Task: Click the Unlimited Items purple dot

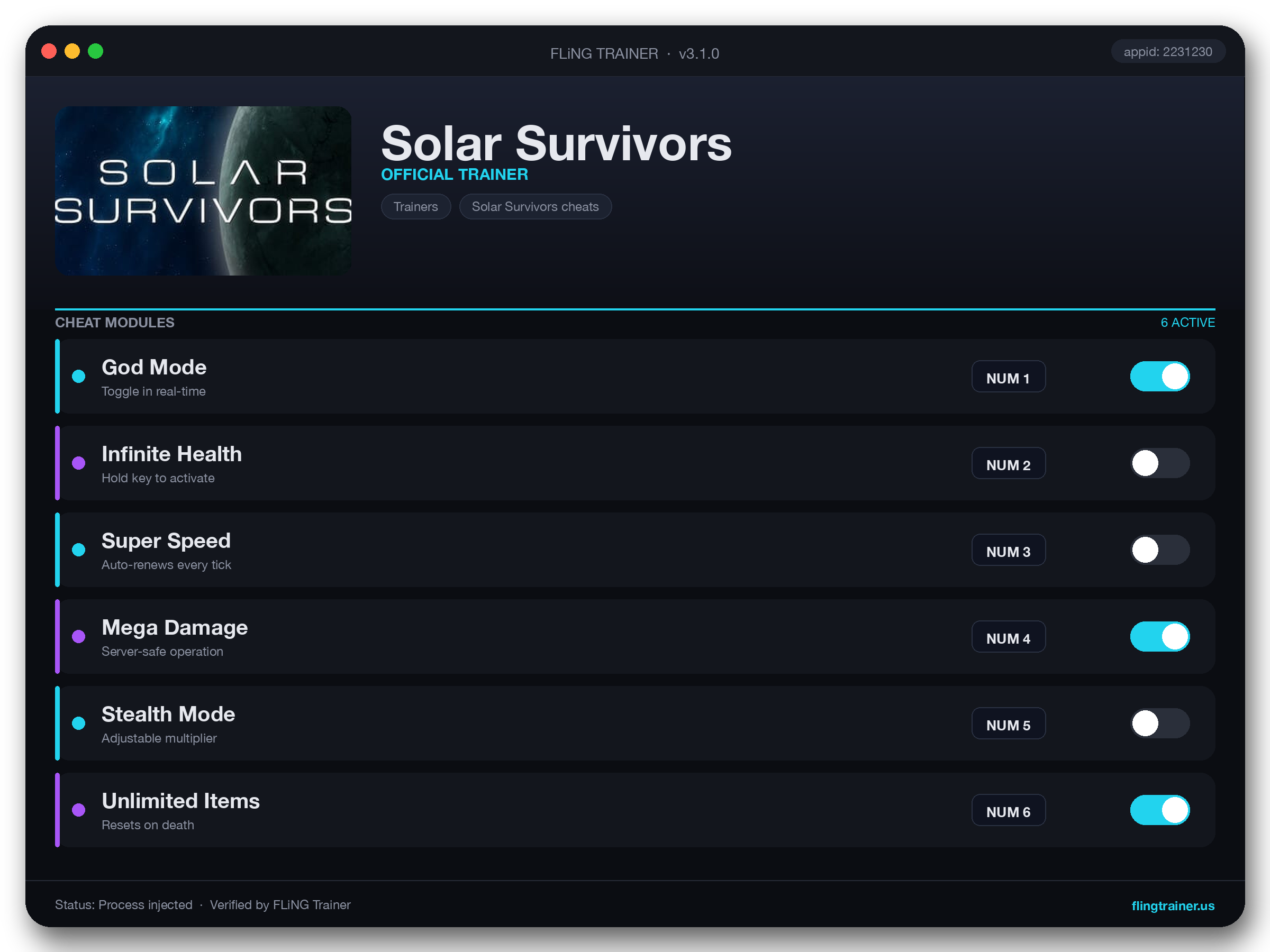Action: pyautogui.click(x=79, y=810)
